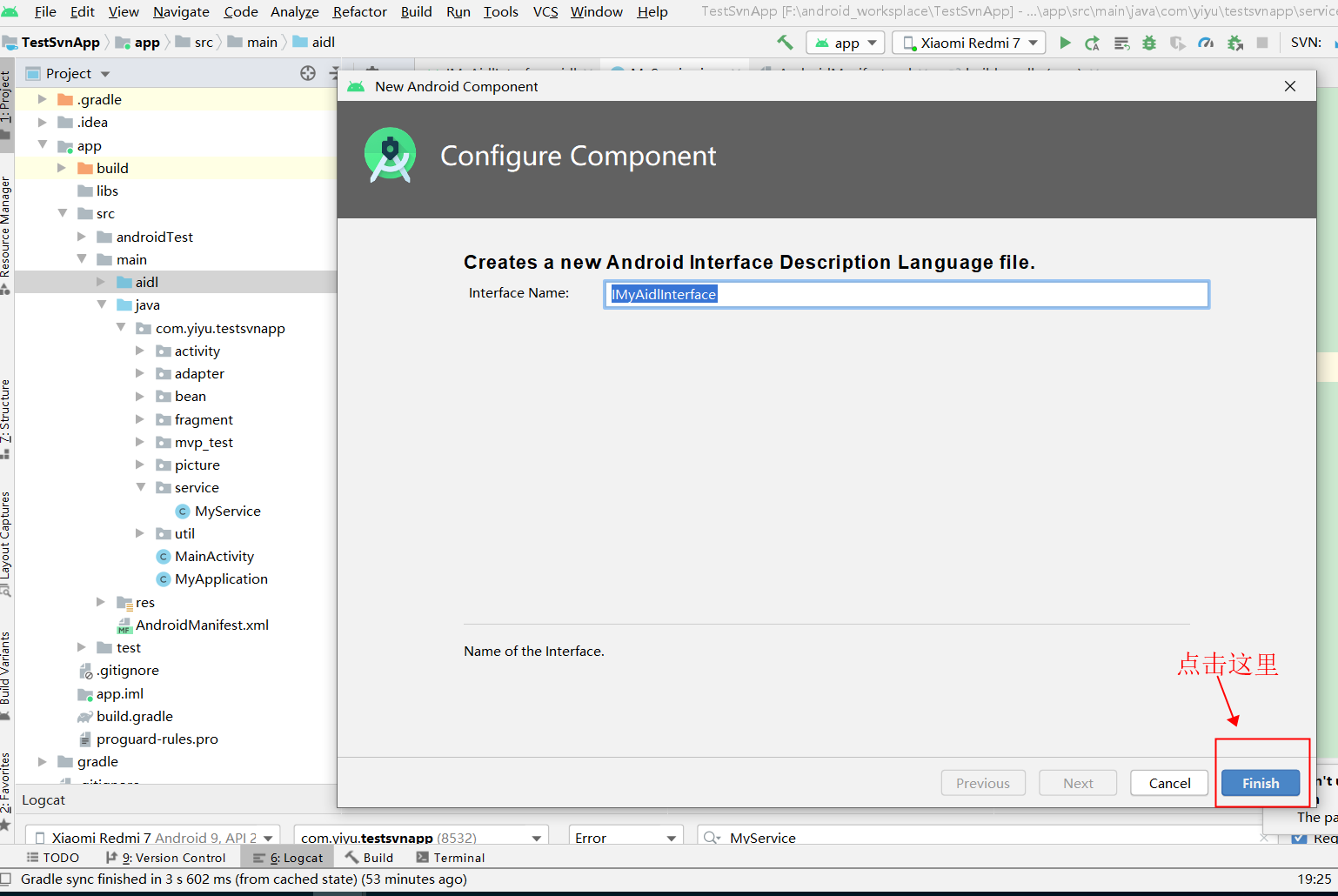Click the MyApplication class icon in the tree
The image size is (1338, 896).
point(163,579)
